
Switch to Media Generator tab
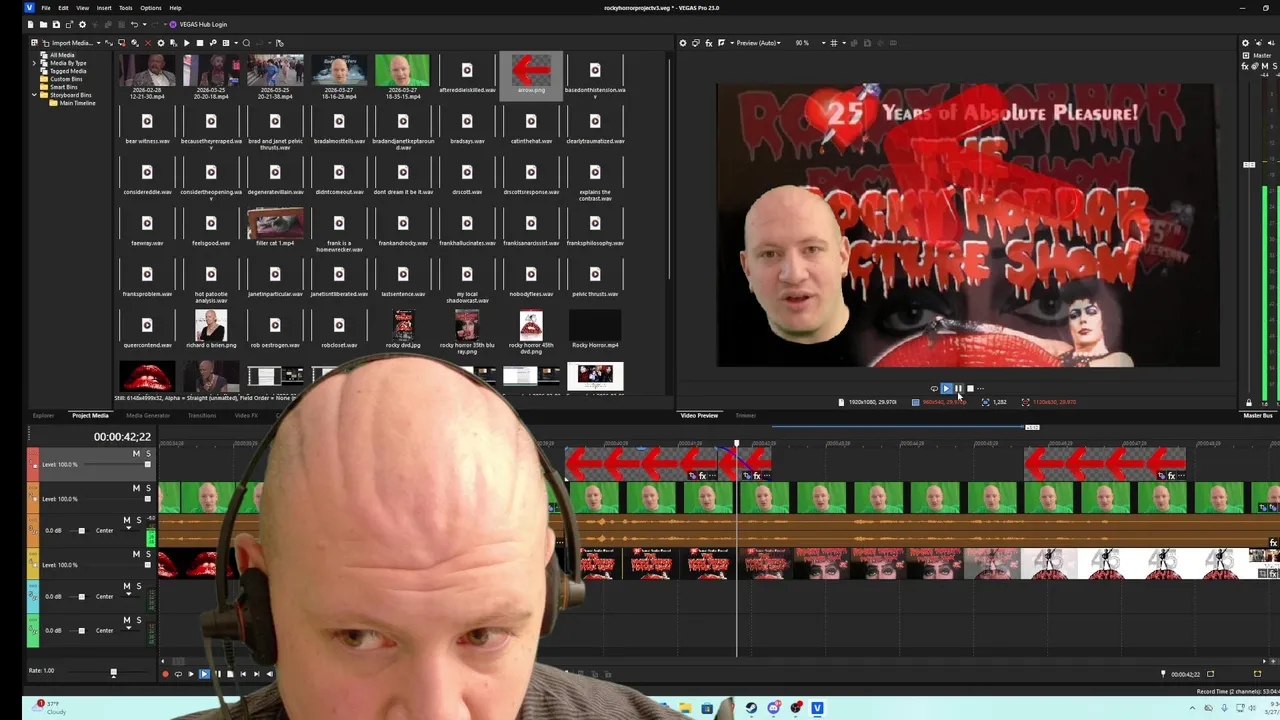[x=147, y=415]
